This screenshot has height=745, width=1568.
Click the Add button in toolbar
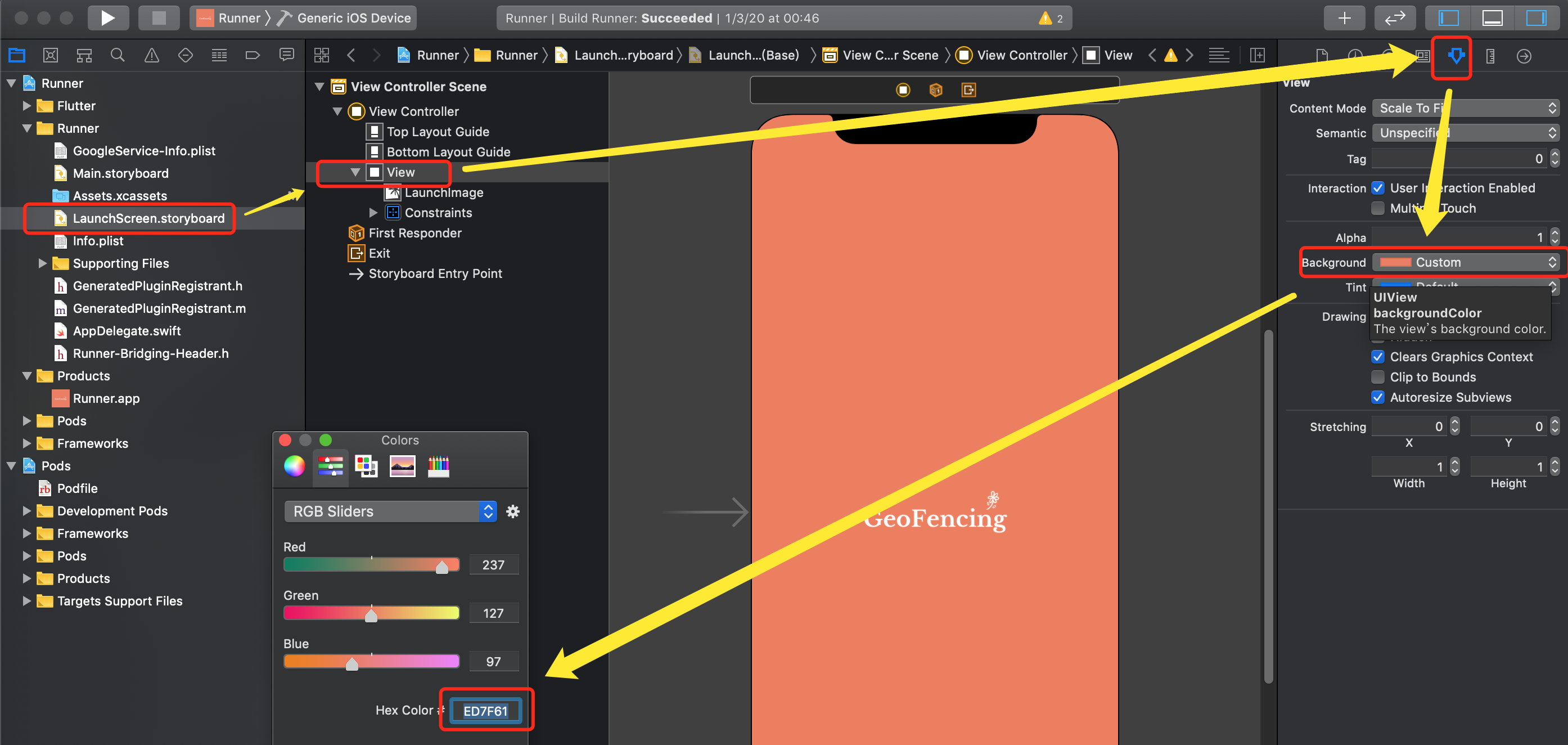coord(1345,18)
